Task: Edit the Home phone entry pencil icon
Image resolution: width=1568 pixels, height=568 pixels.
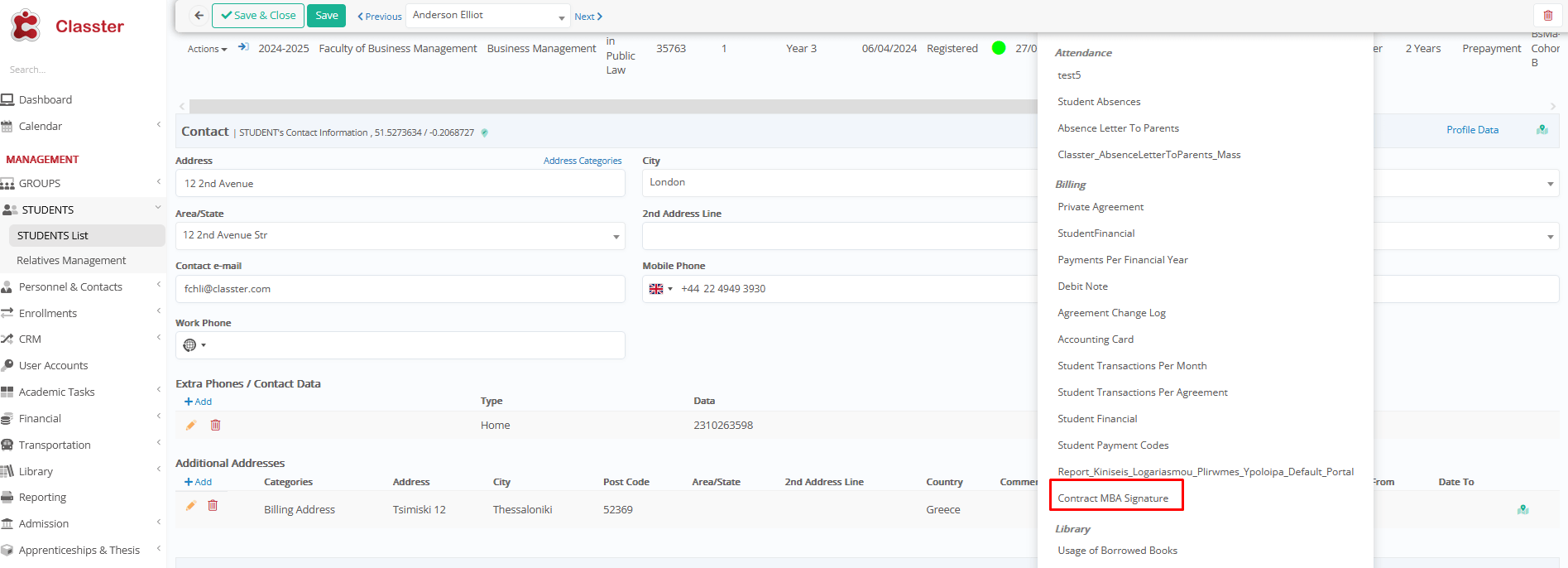Action: (x=191, y=426)
